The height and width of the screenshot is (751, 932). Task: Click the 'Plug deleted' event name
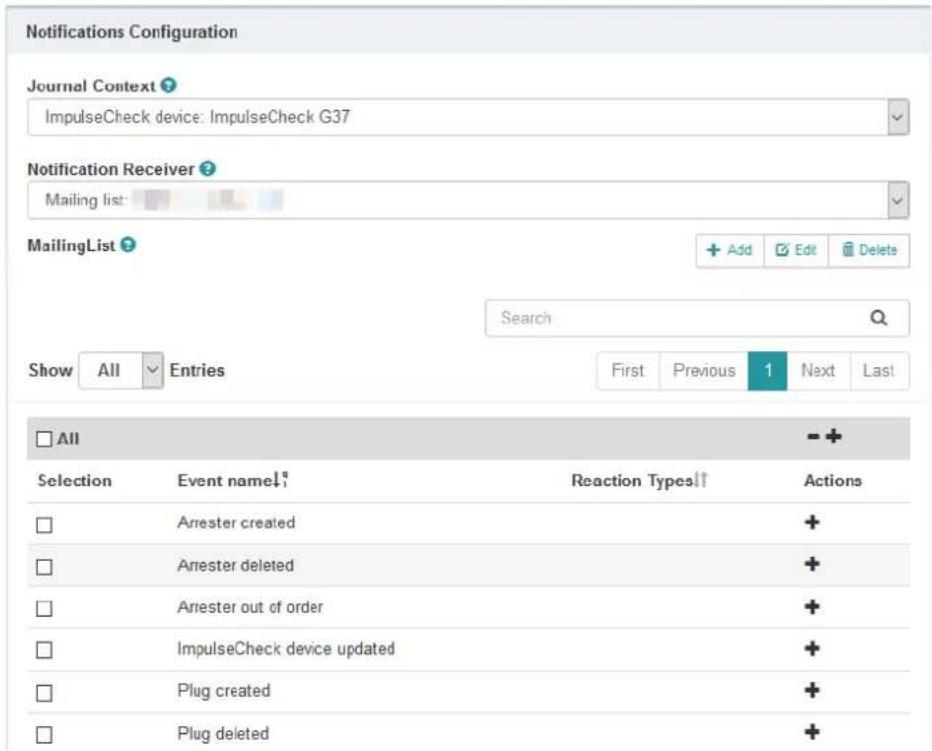(223, 733)
